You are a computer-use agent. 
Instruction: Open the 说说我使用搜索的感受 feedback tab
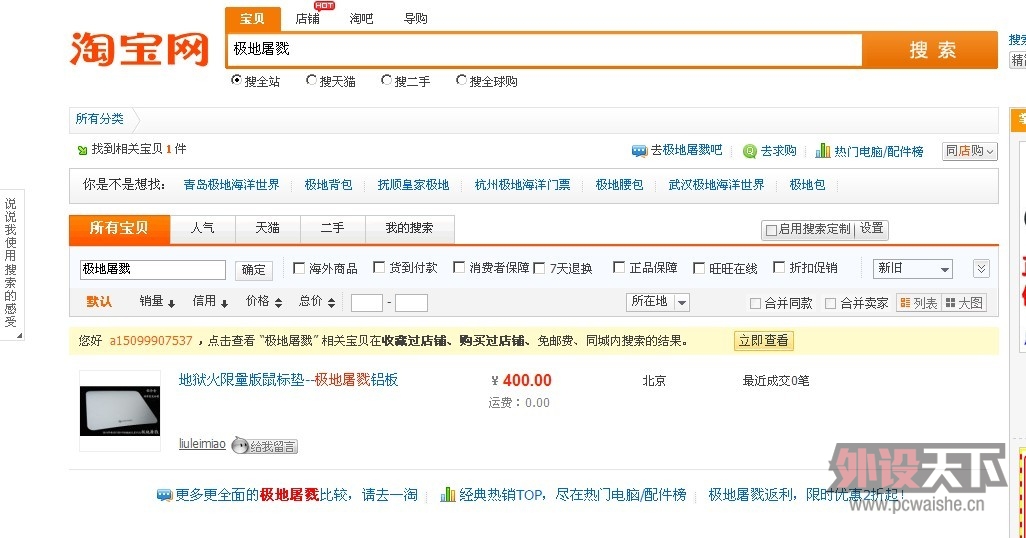point(11,264)
